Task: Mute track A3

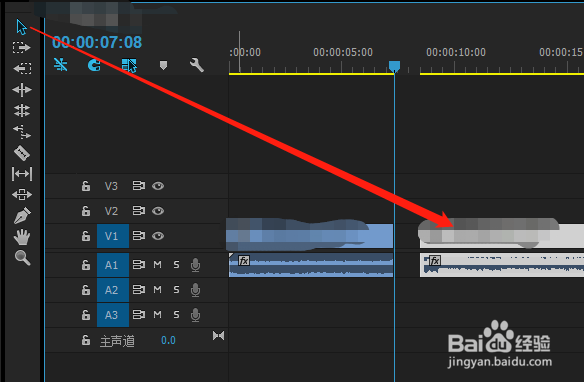Action: click(158, 315)
